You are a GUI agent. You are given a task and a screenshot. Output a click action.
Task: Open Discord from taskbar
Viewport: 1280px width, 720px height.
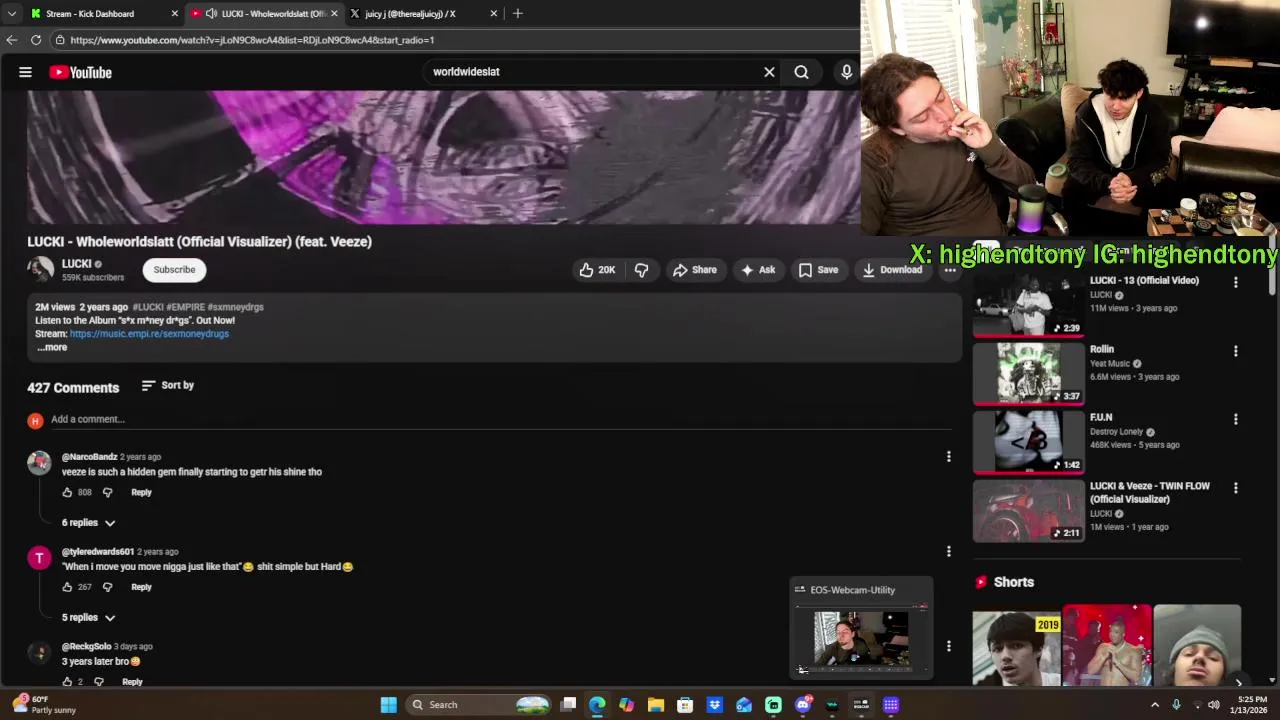click(x=803, y=705)
